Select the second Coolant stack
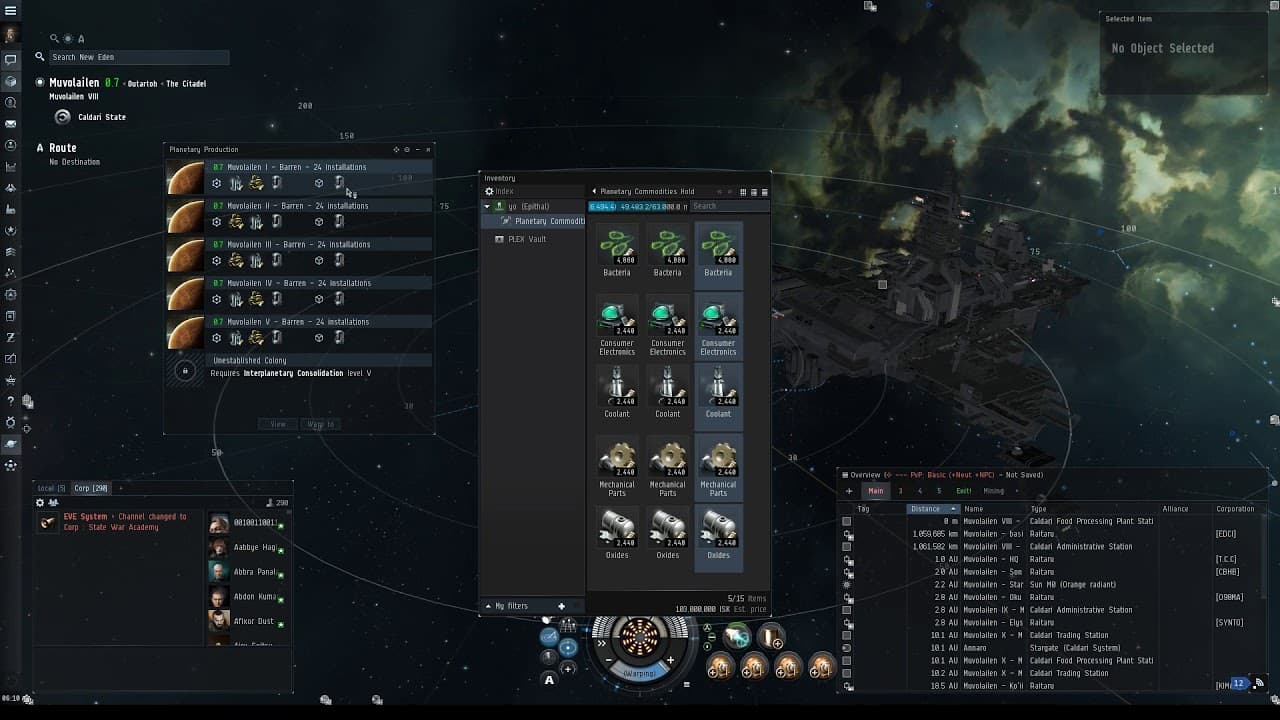 pos(667,393)
